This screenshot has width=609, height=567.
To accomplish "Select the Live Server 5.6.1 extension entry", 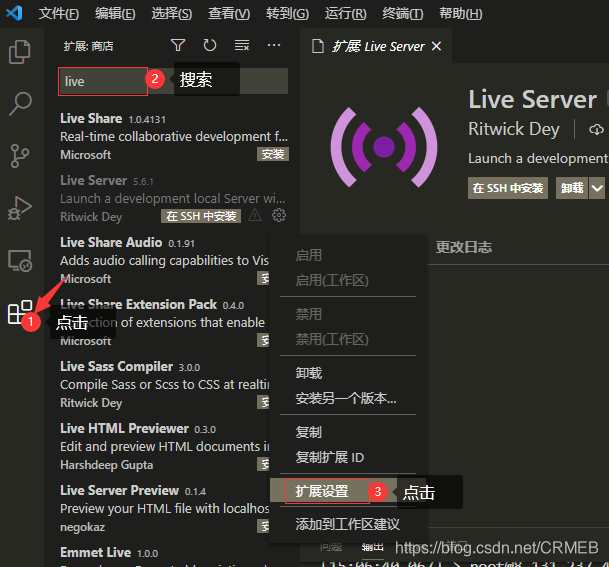I will (174, 198).
